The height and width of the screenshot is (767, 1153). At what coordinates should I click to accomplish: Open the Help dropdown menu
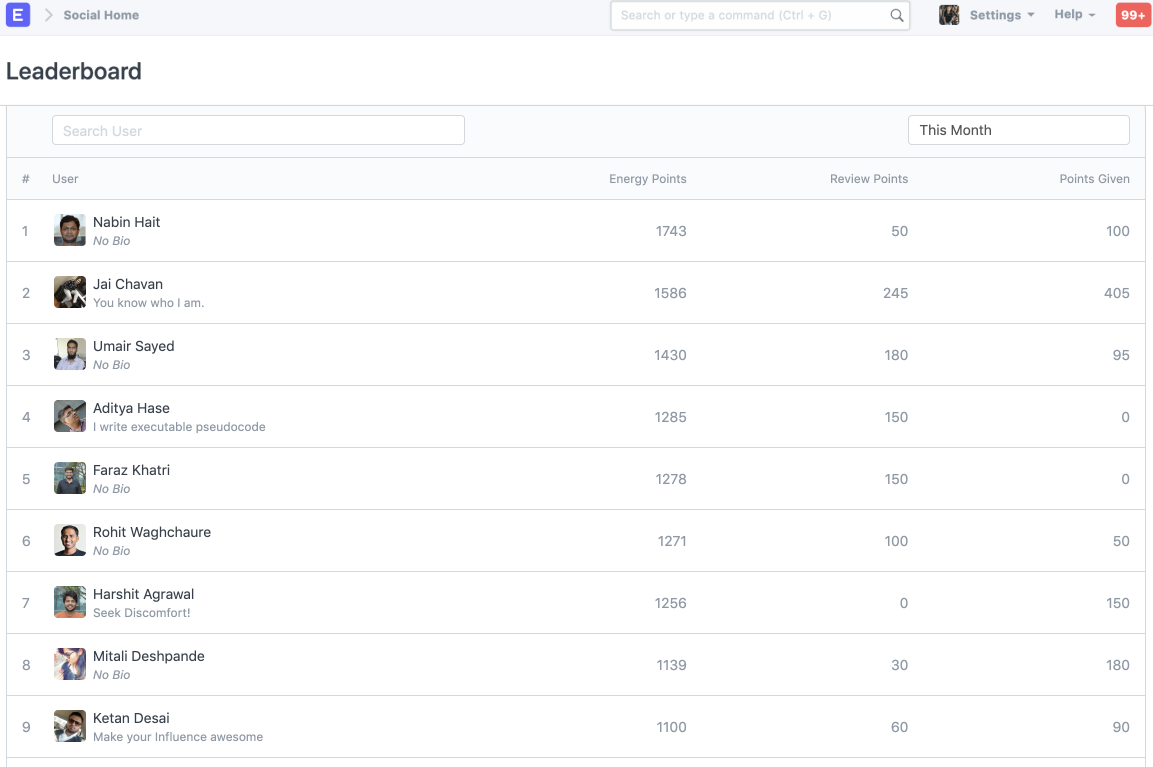1072,15
